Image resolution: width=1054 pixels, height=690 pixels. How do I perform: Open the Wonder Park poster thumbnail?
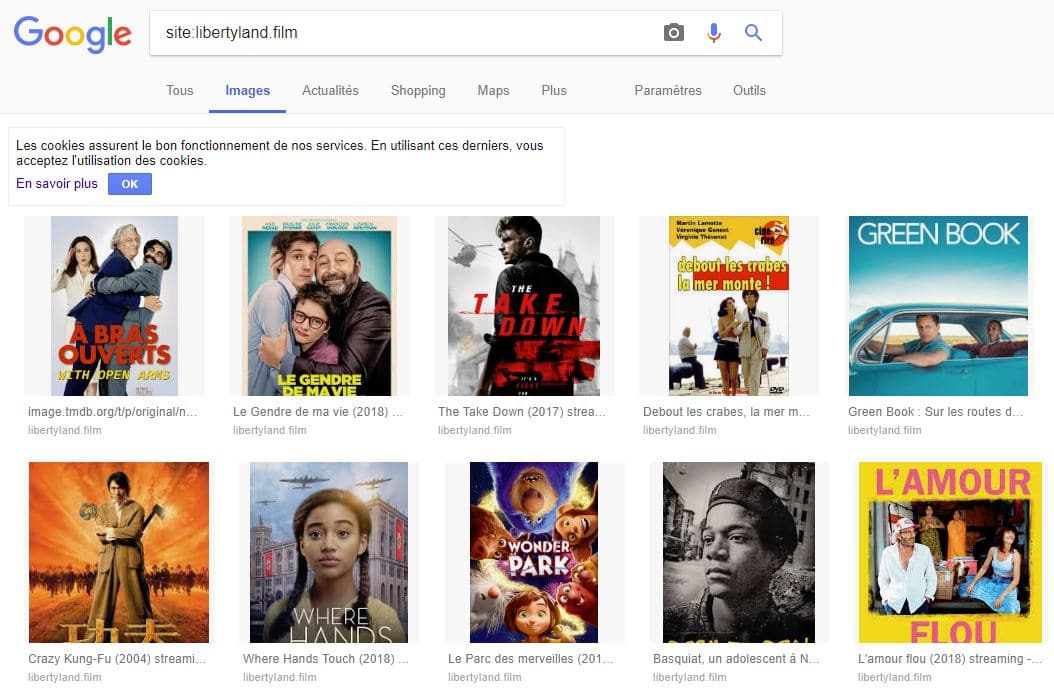pos(534,552)
